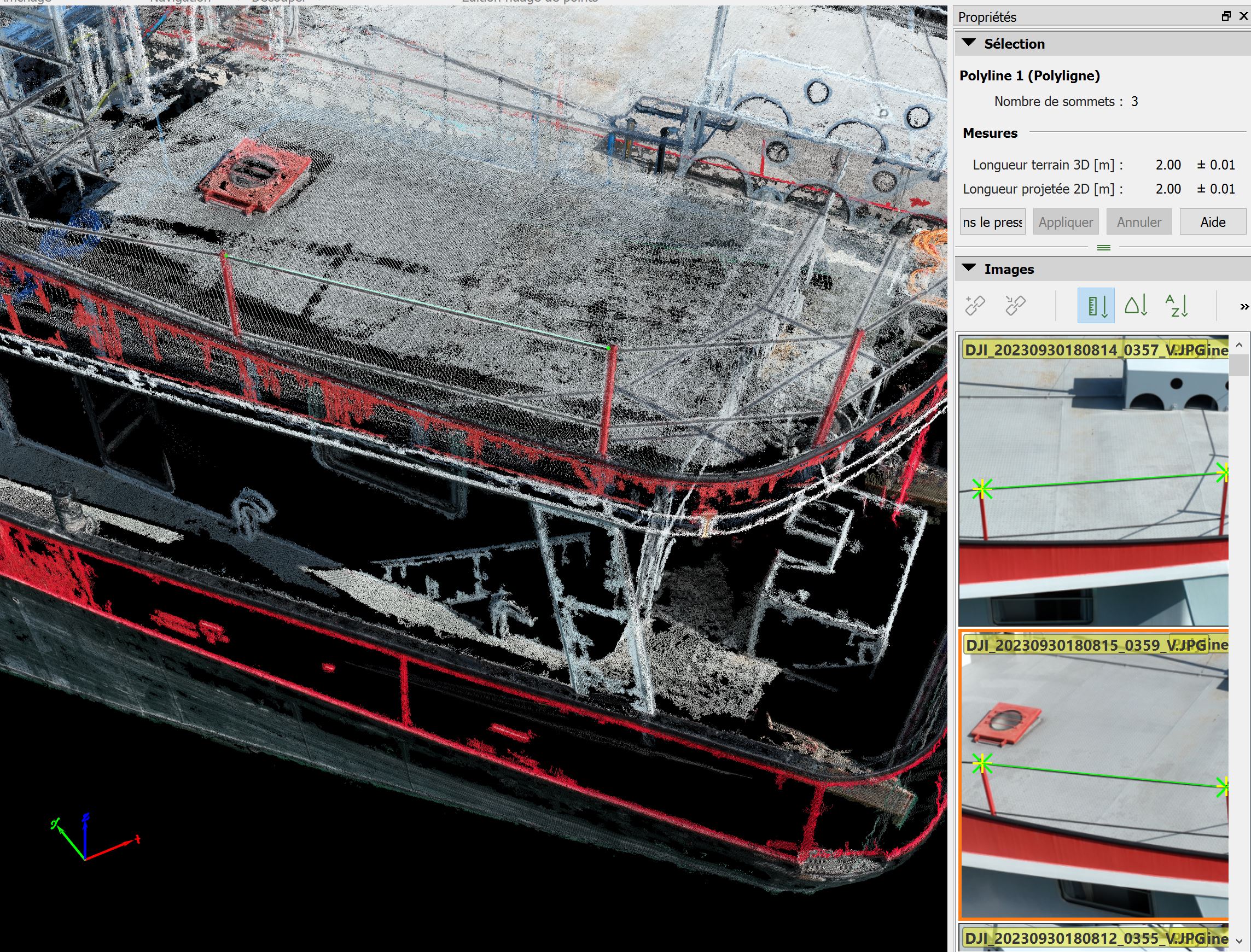Expand hidden toolbar items with double chevron

(x=1244, y=307)
